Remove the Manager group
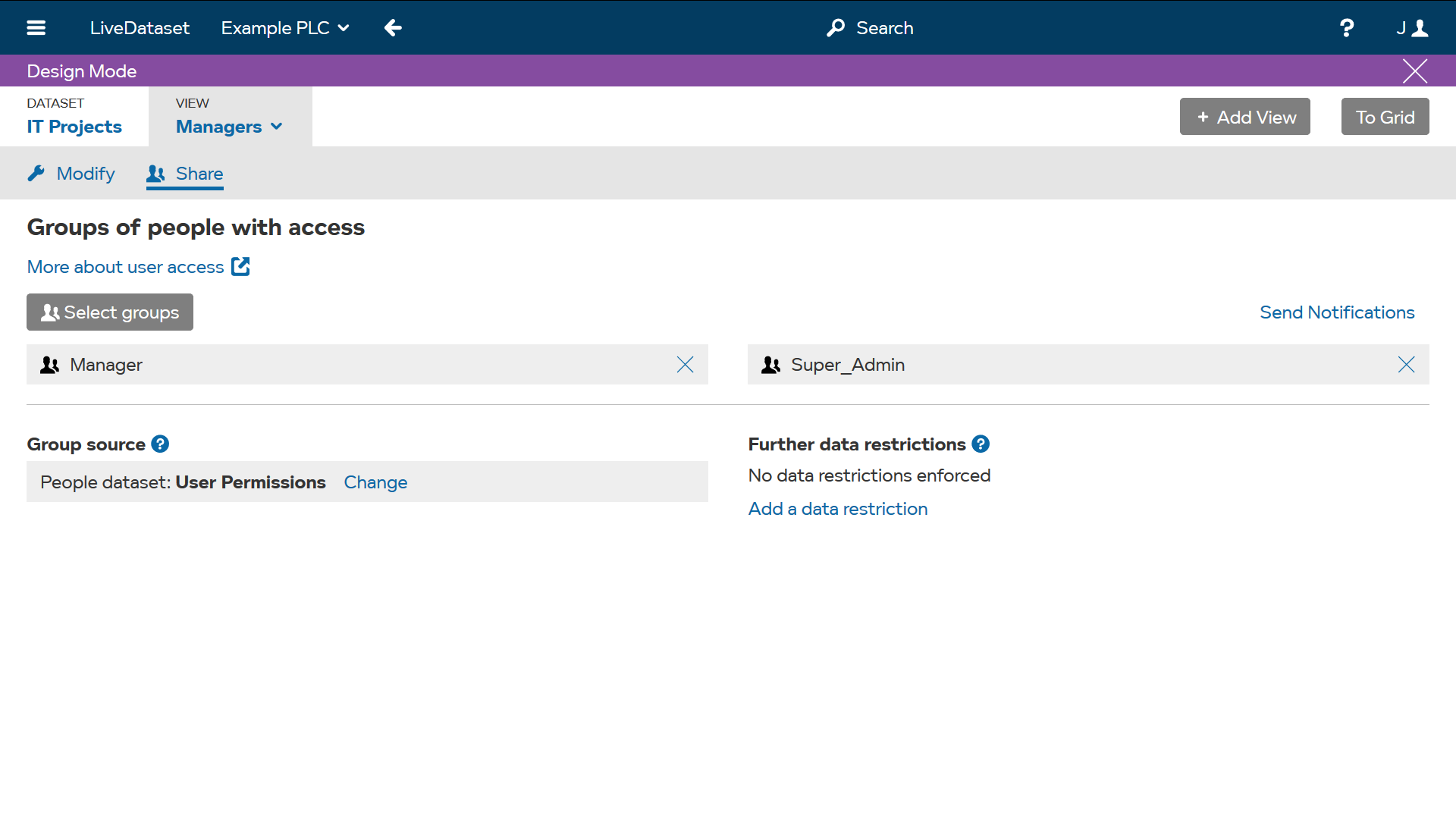Screen dimensions: 1456x819 [685, 365]
